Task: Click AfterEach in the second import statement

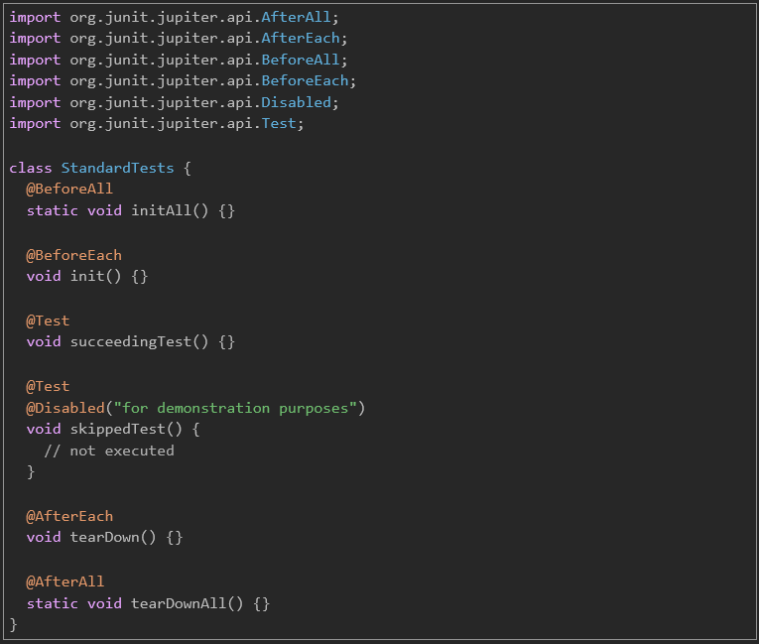Action: [x=300, y=38]
